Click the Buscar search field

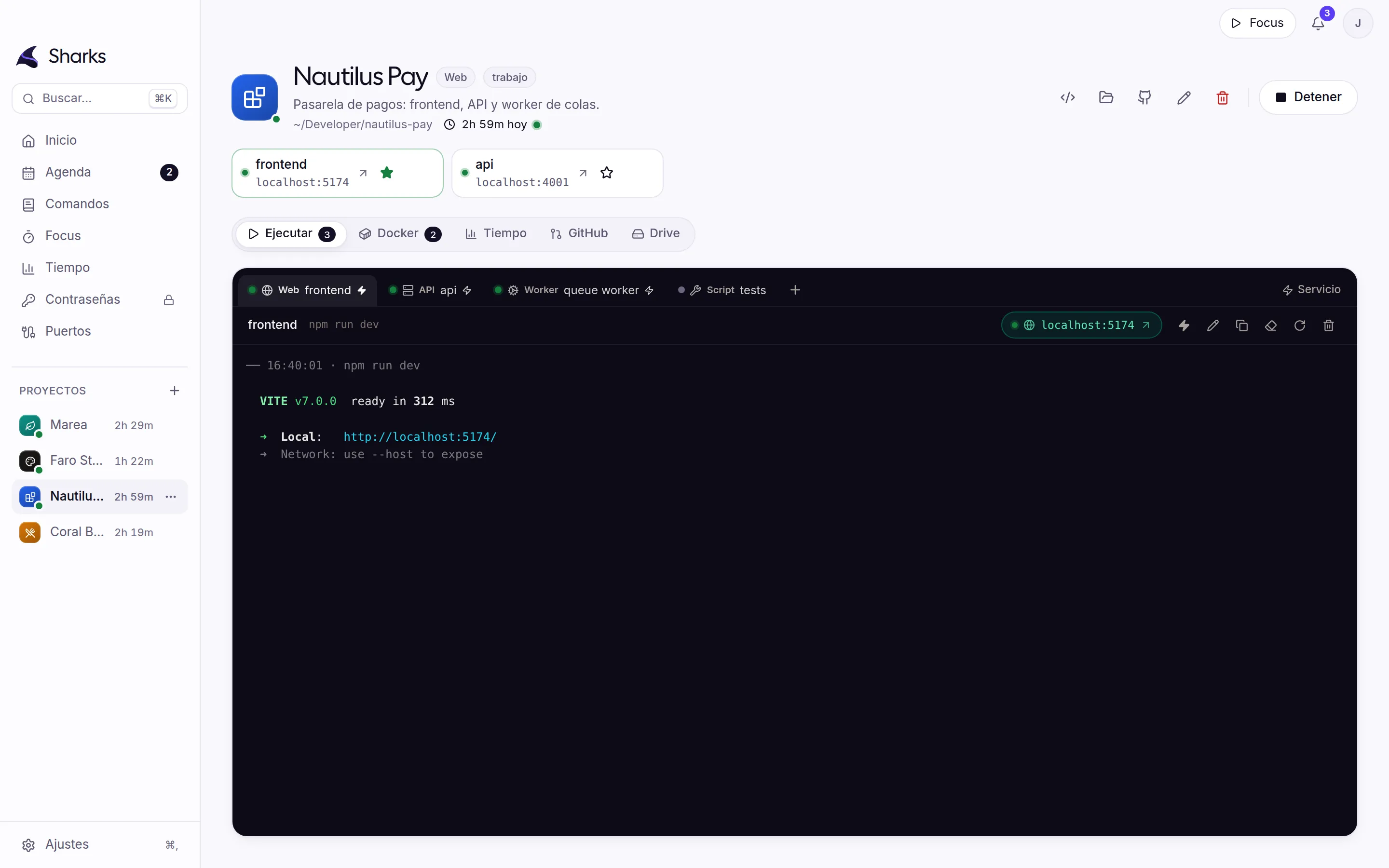click(x=100, y=98)
